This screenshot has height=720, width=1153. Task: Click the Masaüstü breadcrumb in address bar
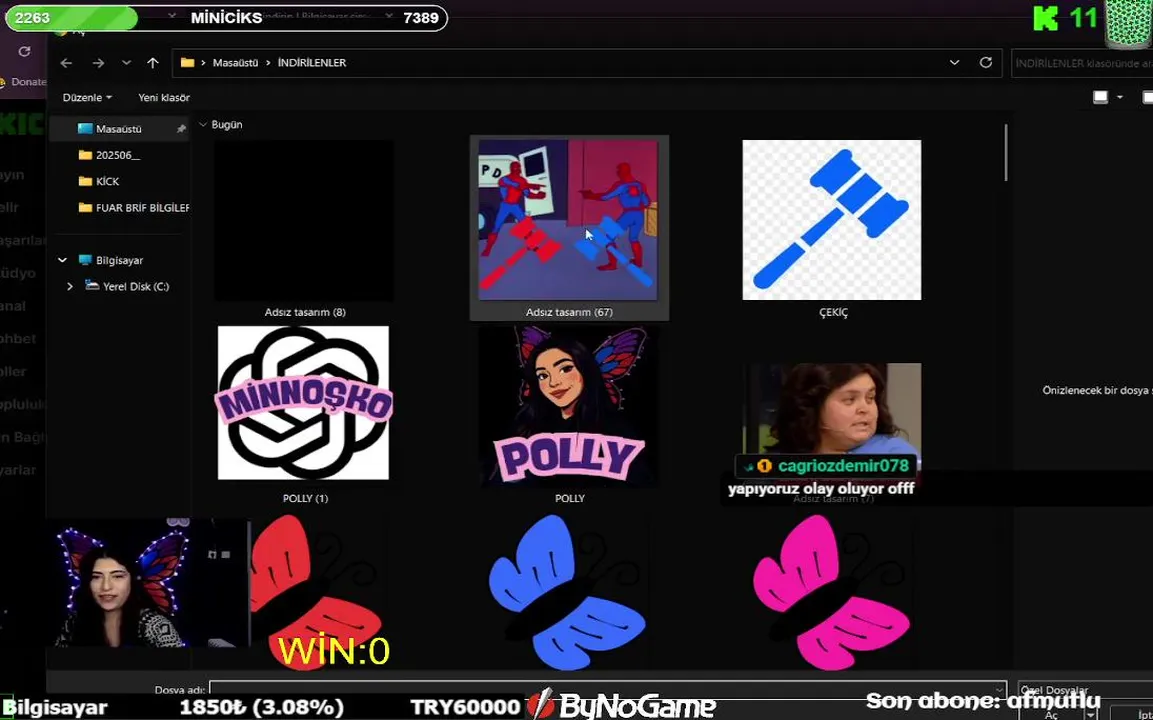click(235, 63)
